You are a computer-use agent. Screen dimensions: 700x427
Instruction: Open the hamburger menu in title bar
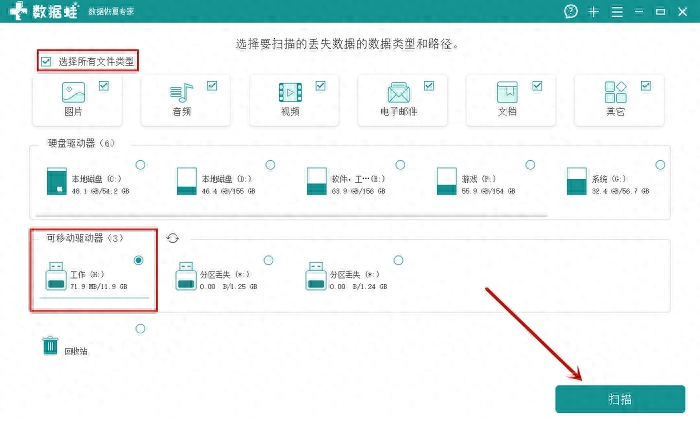616,11
